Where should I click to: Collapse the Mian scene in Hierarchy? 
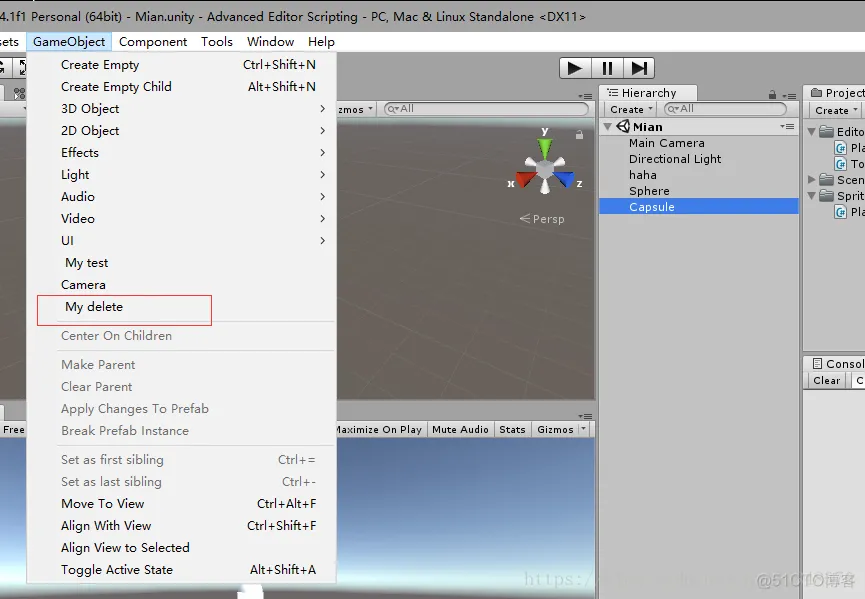click(607, 127)
